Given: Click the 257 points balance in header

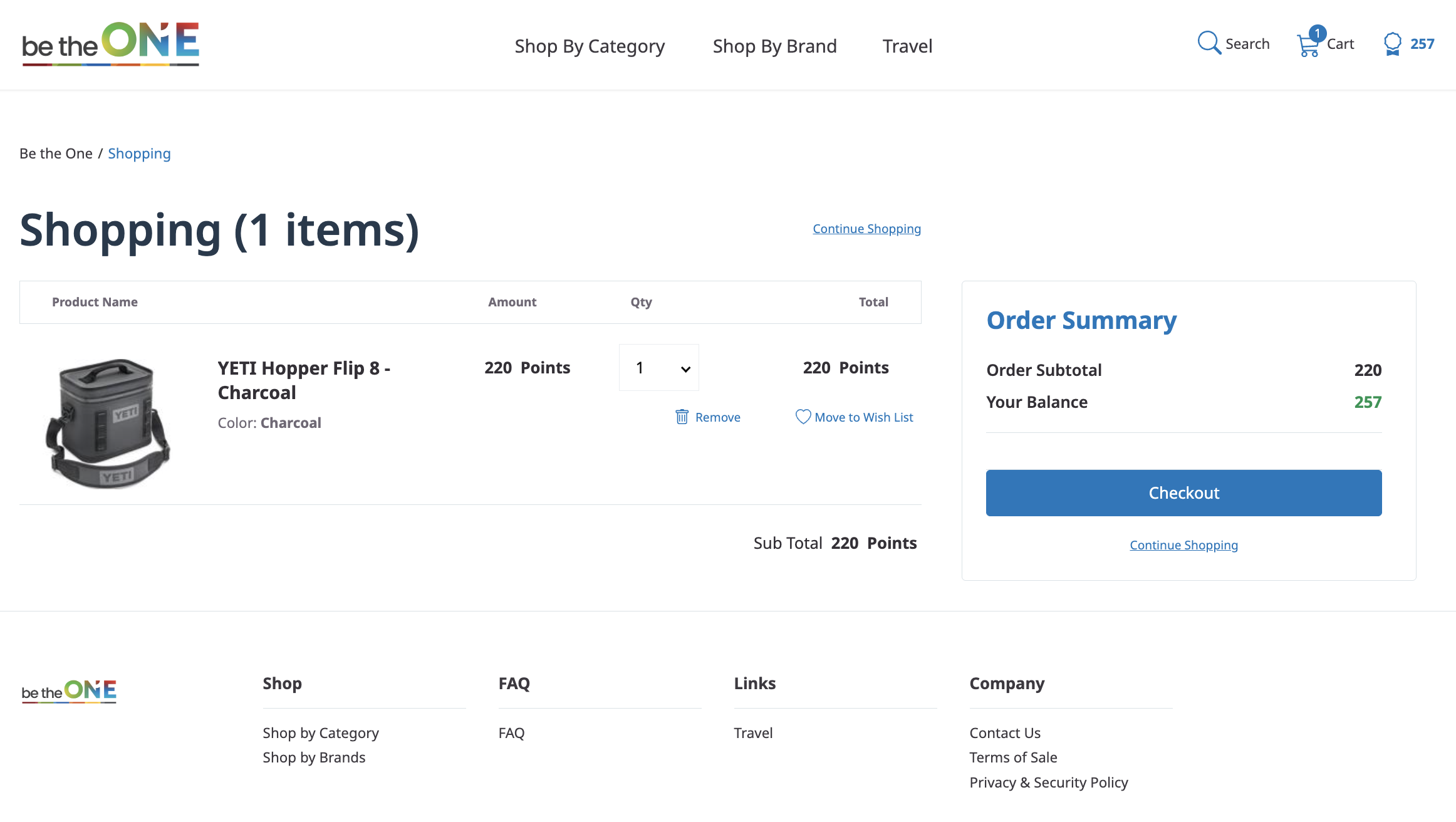Looking at the screenshot, I should [x=1422, y=44].
